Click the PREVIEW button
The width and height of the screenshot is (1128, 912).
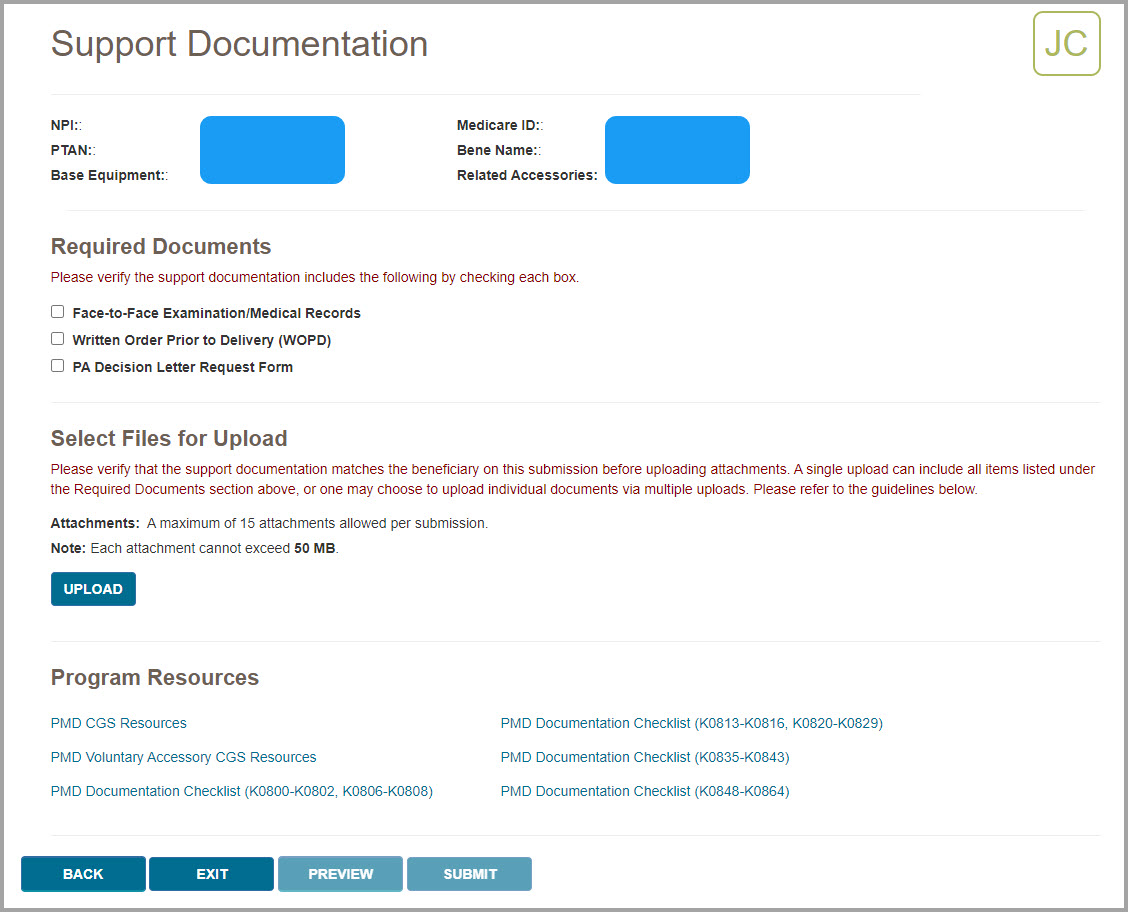click(340, 873)
